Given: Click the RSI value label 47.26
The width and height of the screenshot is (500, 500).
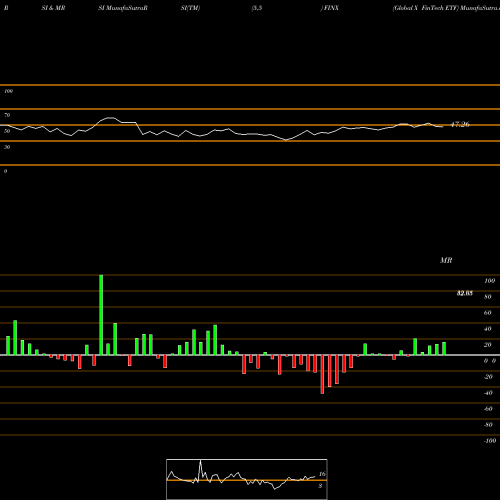Looking at the screenshot, I should coord(460,124).
